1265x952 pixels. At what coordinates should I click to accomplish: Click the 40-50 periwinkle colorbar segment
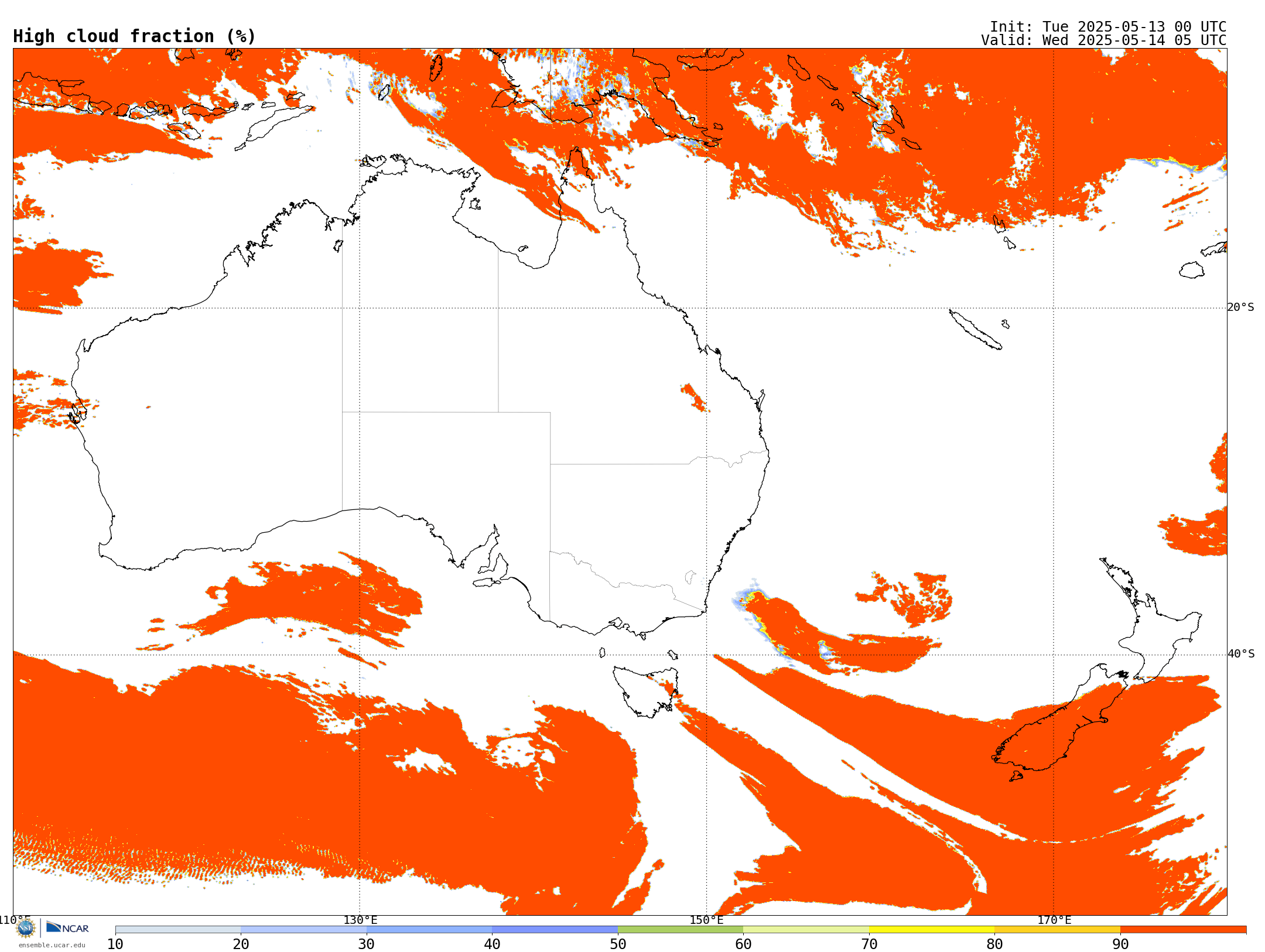pyautogui.click(x=555, y=930)
